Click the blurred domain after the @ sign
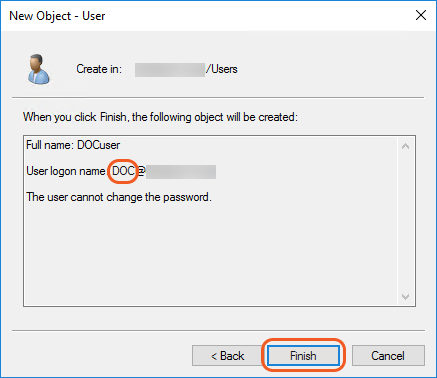Image resolution: width=437 pixels, height=378 pixels. pos(181,172)
